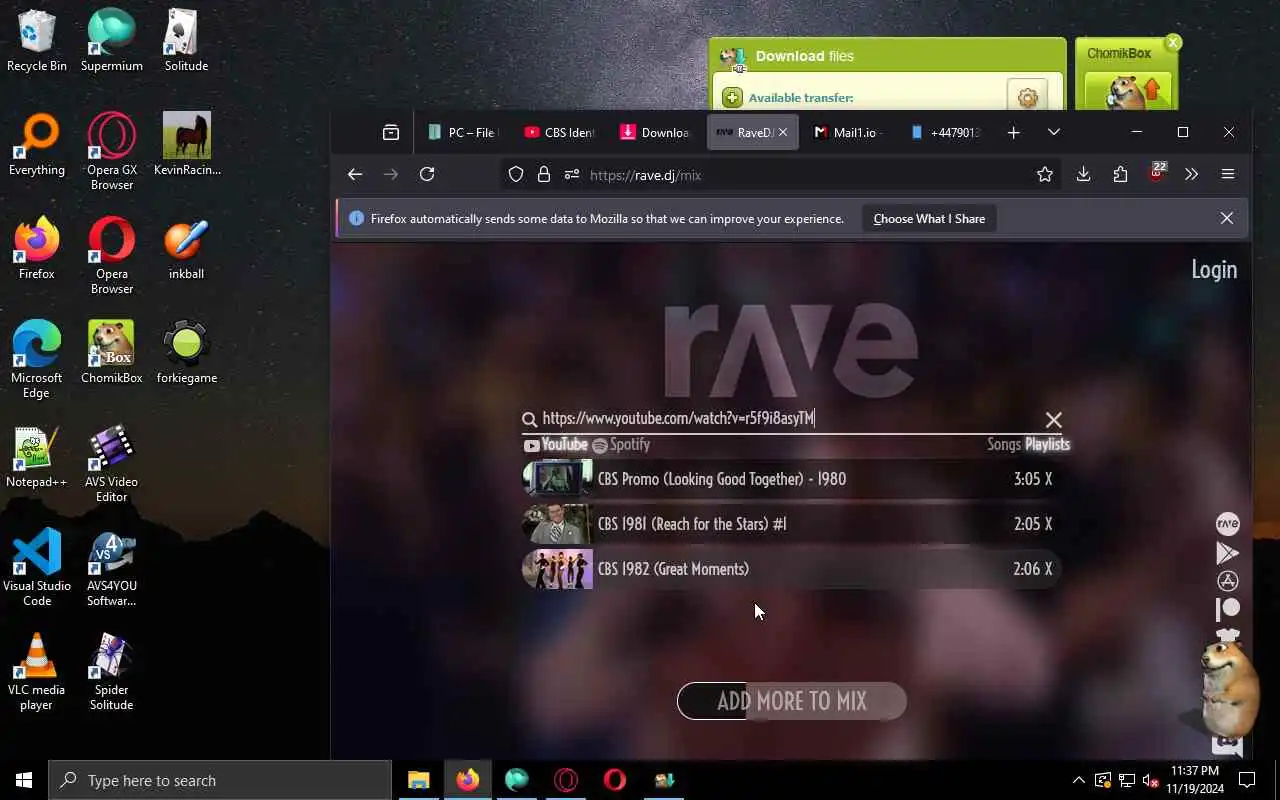Click the Login link

[1214, 269]
